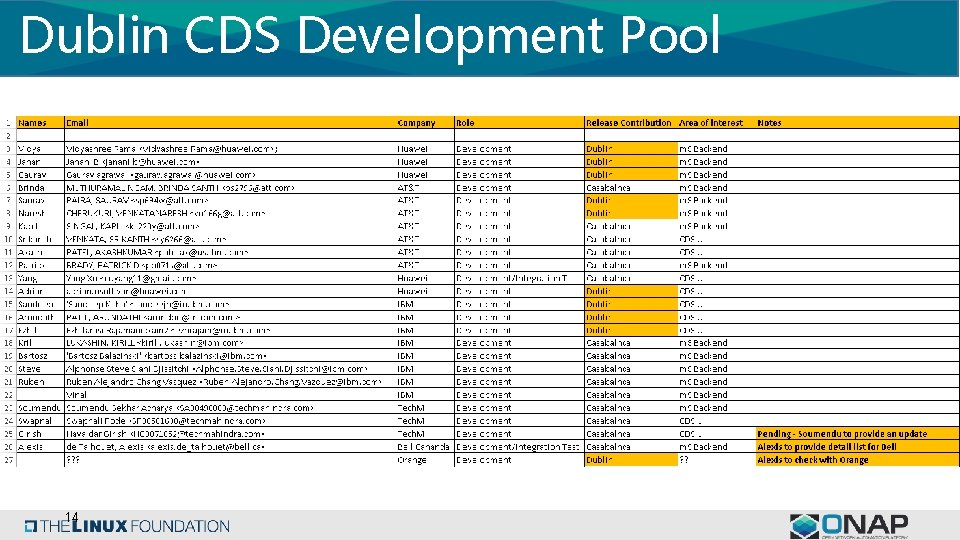Image resolution: width=960 pixels, height=540 pixels.
Task: Click the name cell 'Alexis'
Action: pyautogui.click(x=31, y=446)
